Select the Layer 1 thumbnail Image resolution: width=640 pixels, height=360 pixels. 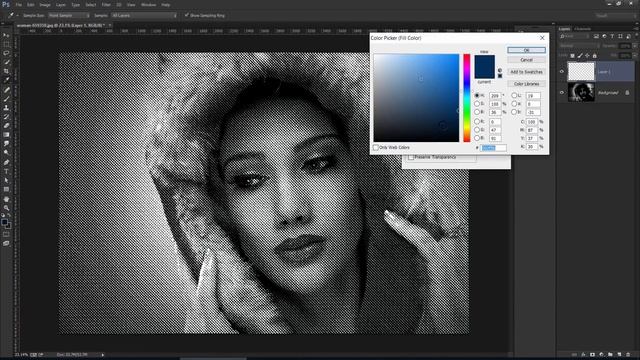pyautogui.click(x=581, y=72)
